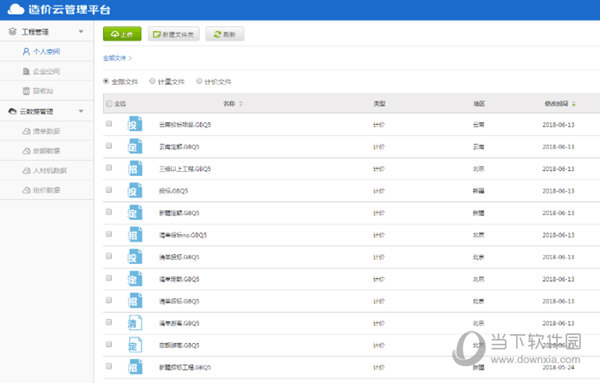
Task: Click the 定 icon of 新疆定额.GBQ5
Action: (x=135, y=212)
